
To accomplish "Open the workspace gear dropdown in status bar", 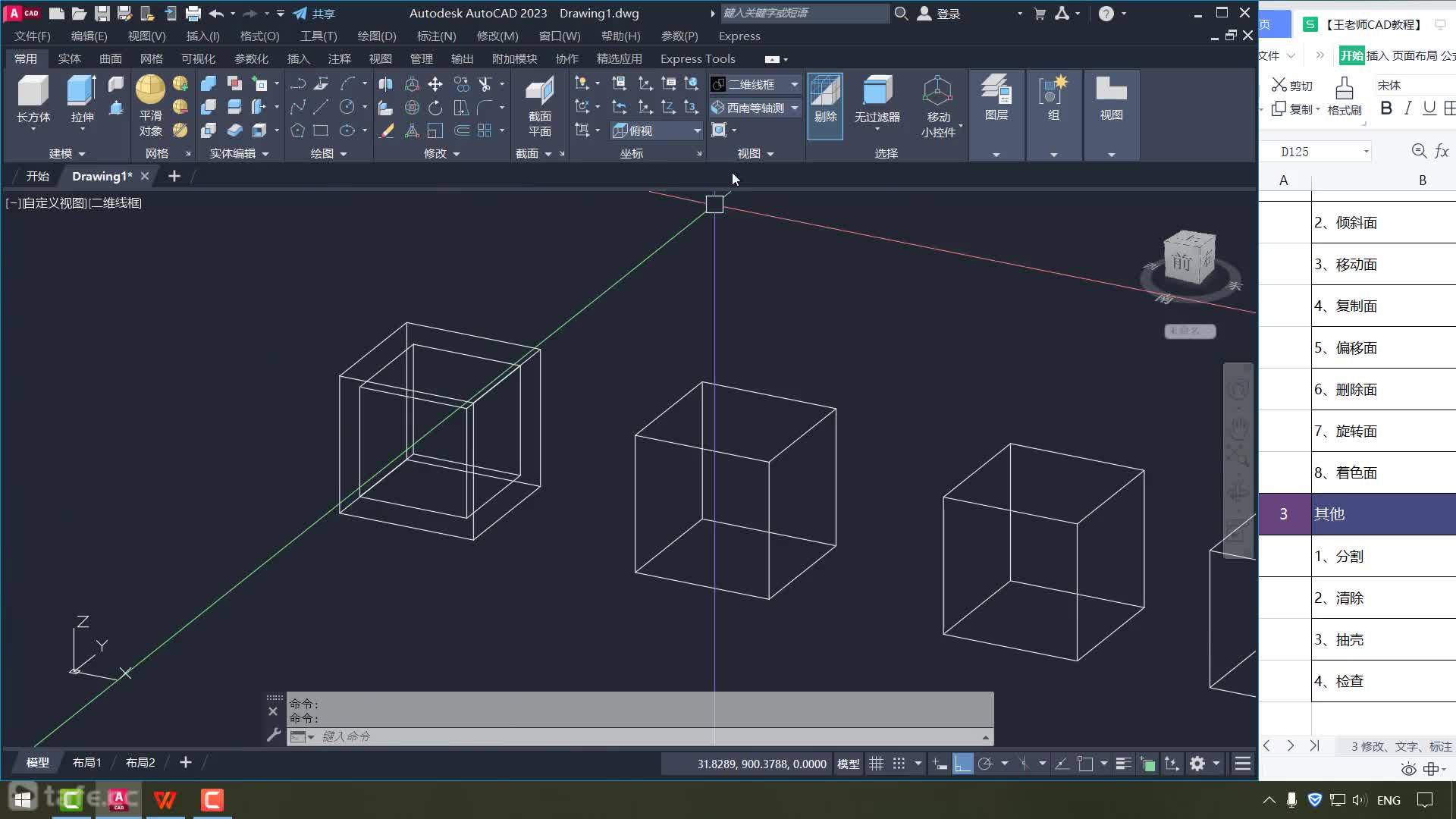I will (x=1216, y=764).
